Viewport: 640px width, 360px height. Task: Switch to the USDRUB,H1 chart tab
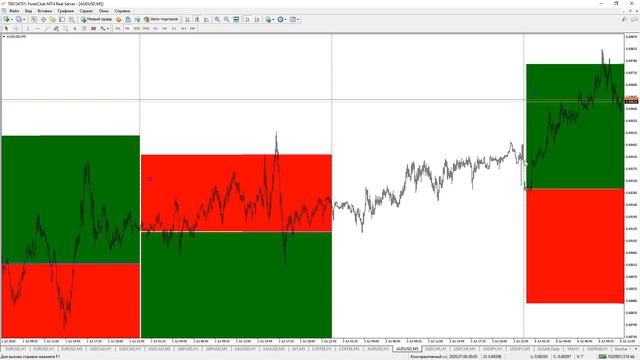point(597,349)
